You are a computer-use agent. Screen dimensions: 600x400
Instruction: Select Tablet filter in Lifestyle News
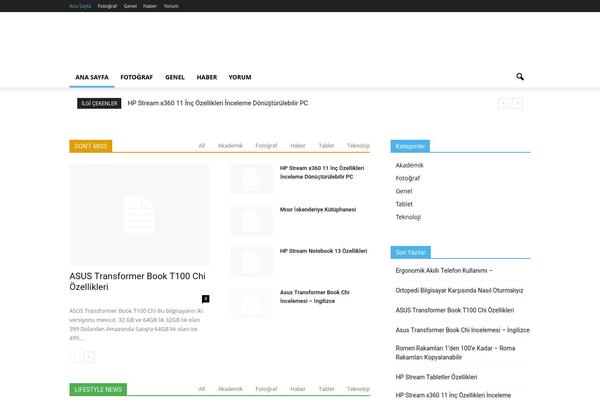tap(326, 389)
